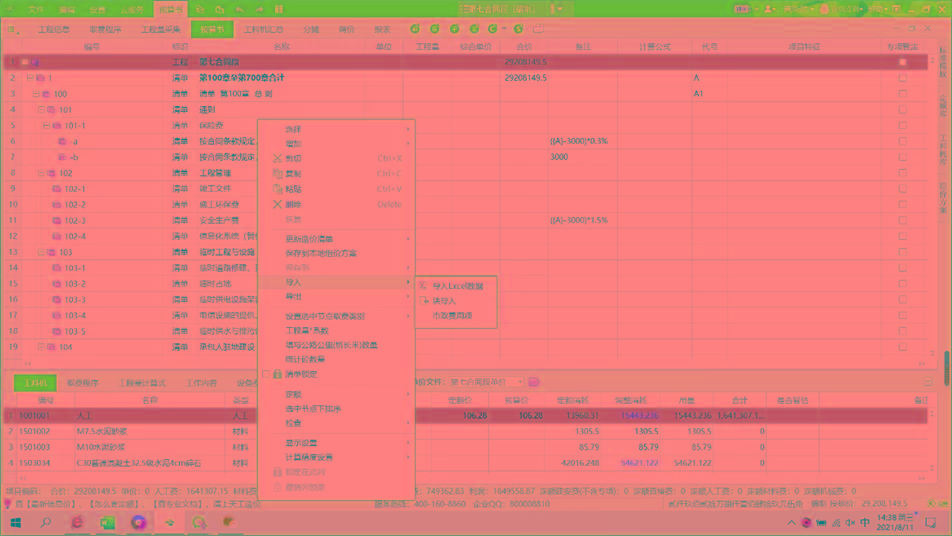The width and height of the screenshot is (952, 536).
Task: Switch to the 取费程序 top tab
Action: click(x=106, y=29)
